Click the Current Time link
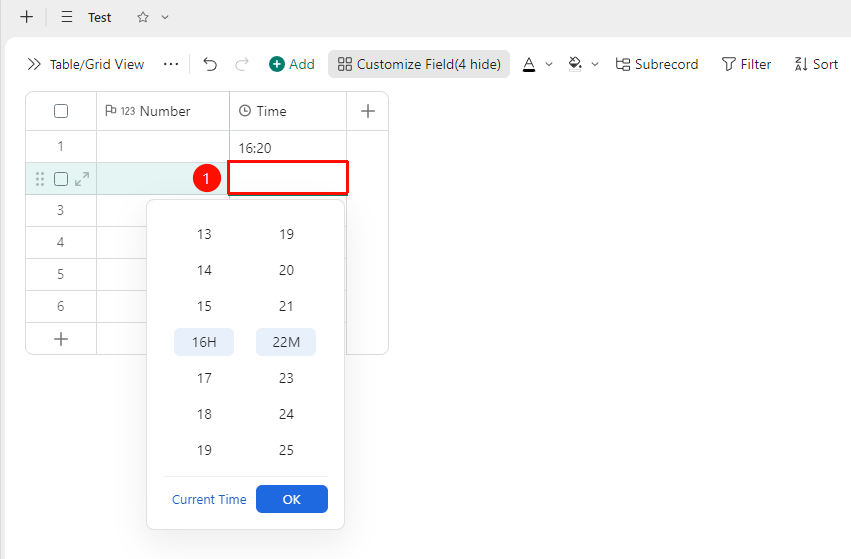 209,499
